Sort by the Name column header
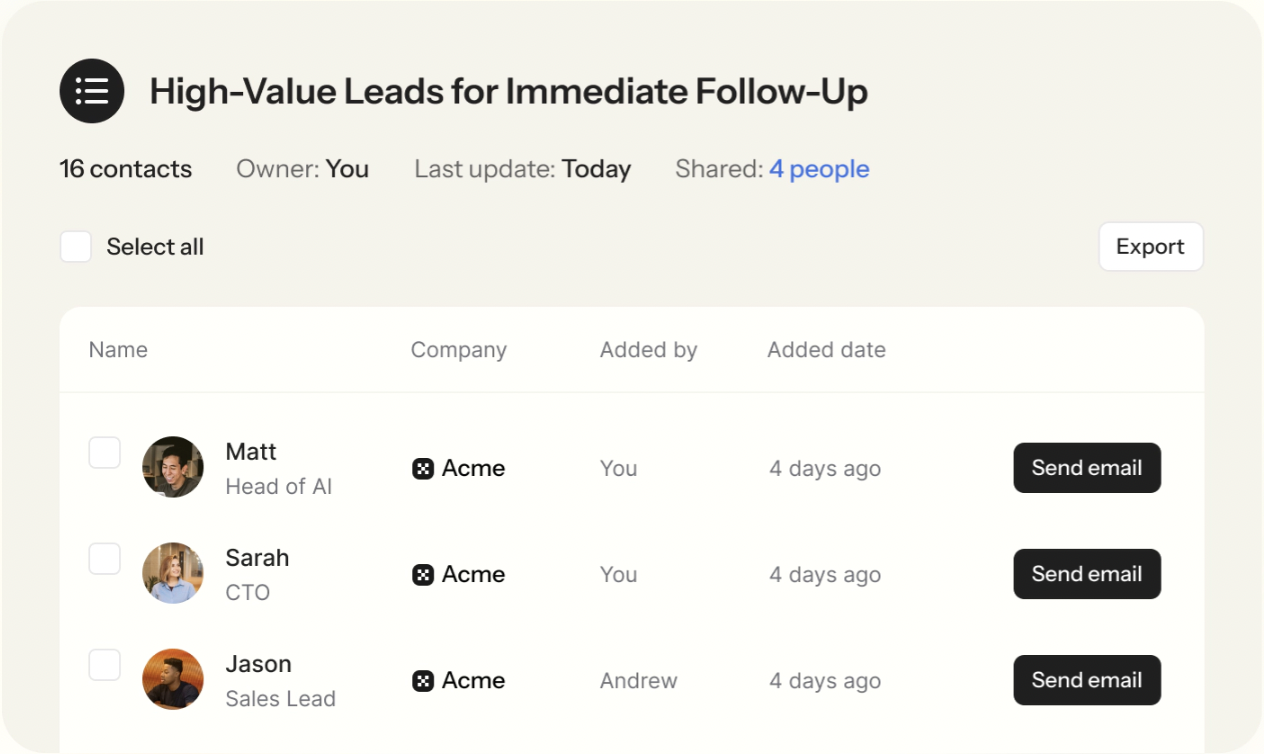 pyautogui.click(x=118, y=350)
